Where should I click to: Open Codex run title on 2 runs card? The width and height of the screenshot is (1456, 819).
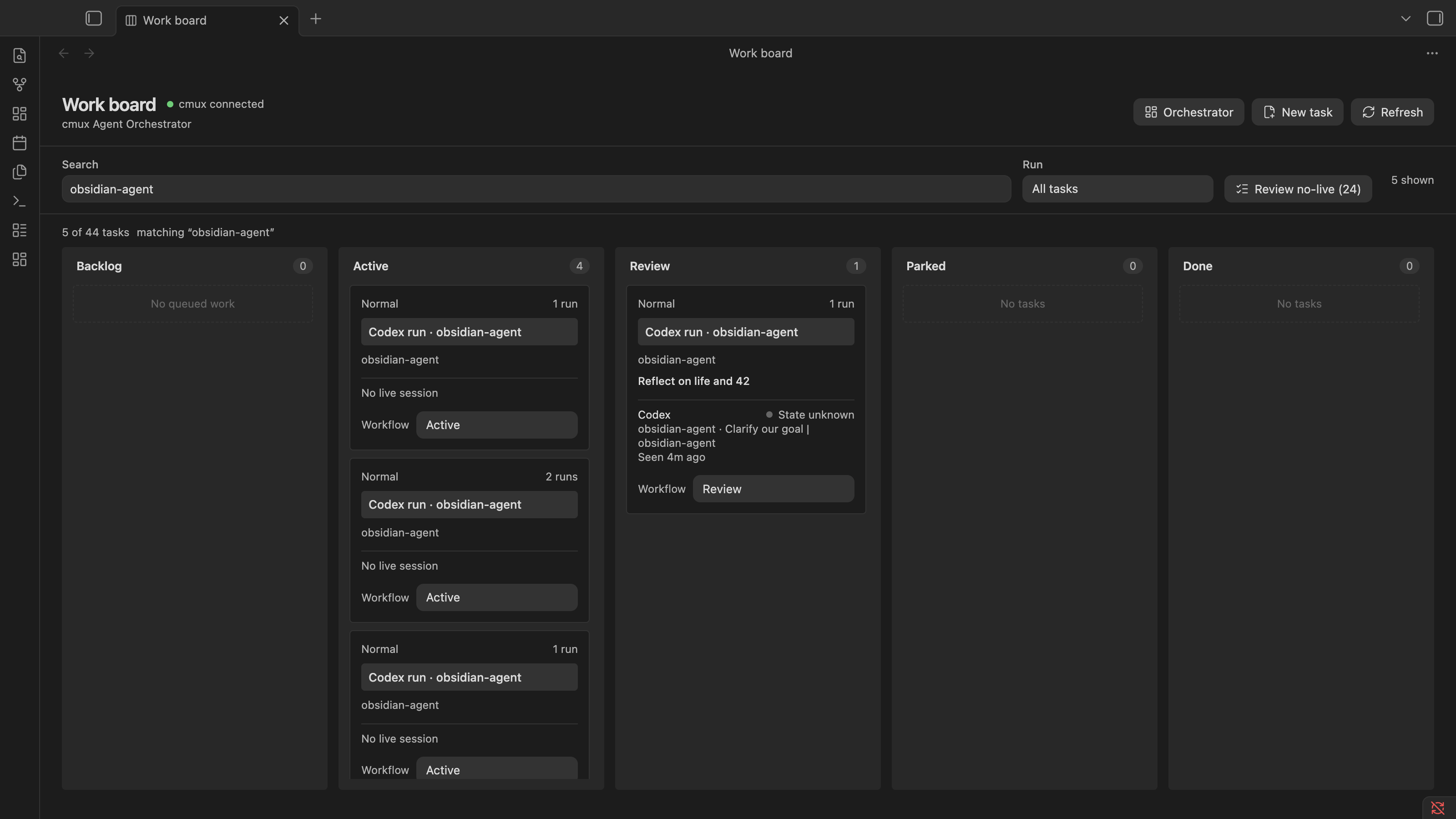[469, 504]
